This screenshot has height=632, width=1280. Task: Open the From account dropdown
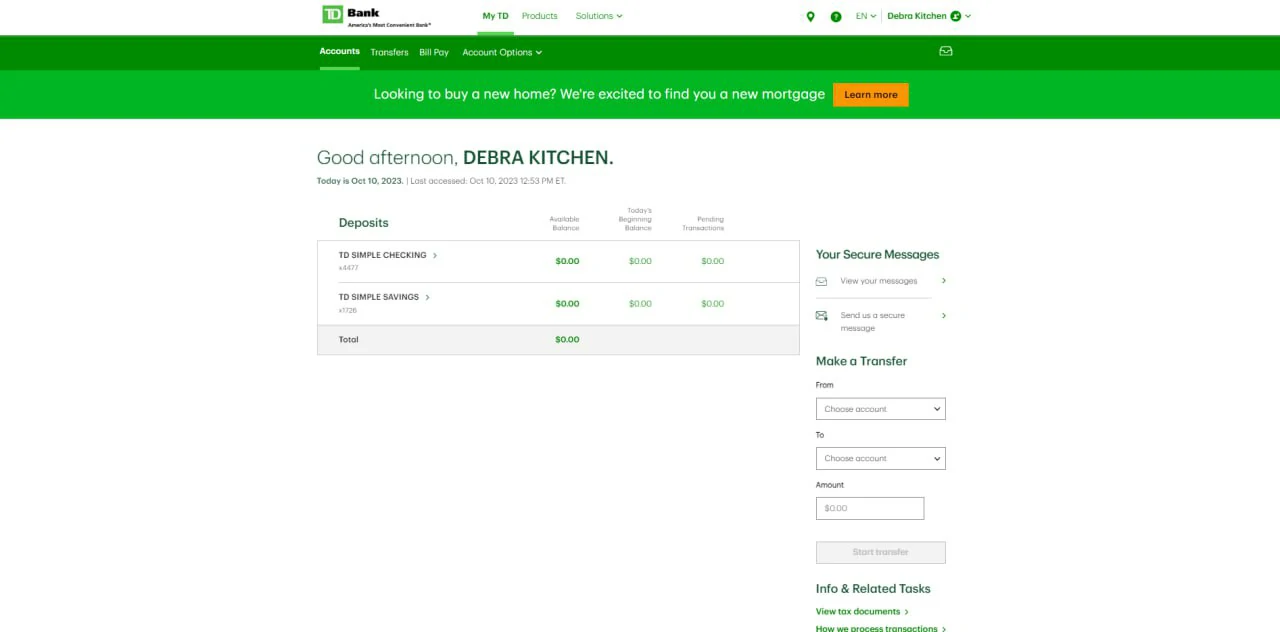coord(881,409)
